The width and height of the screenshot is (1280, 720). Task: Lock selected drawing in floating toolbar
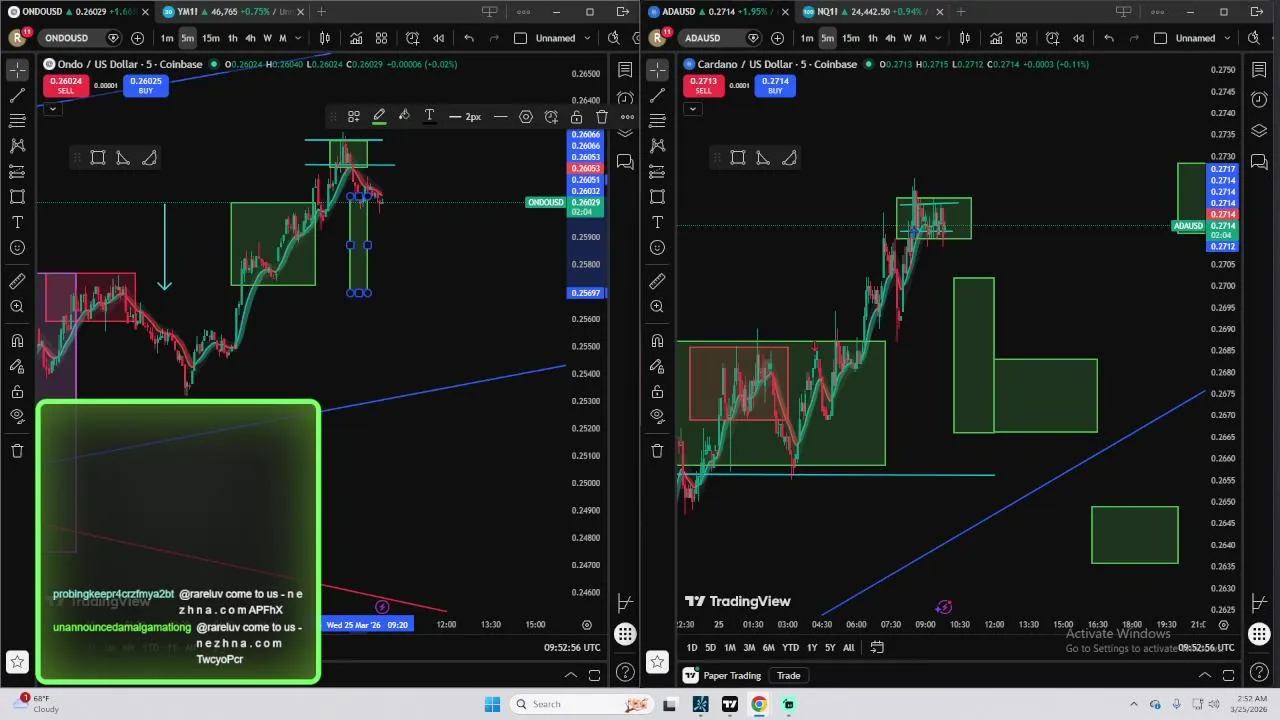pyautogui.click(x=577, y=117)
